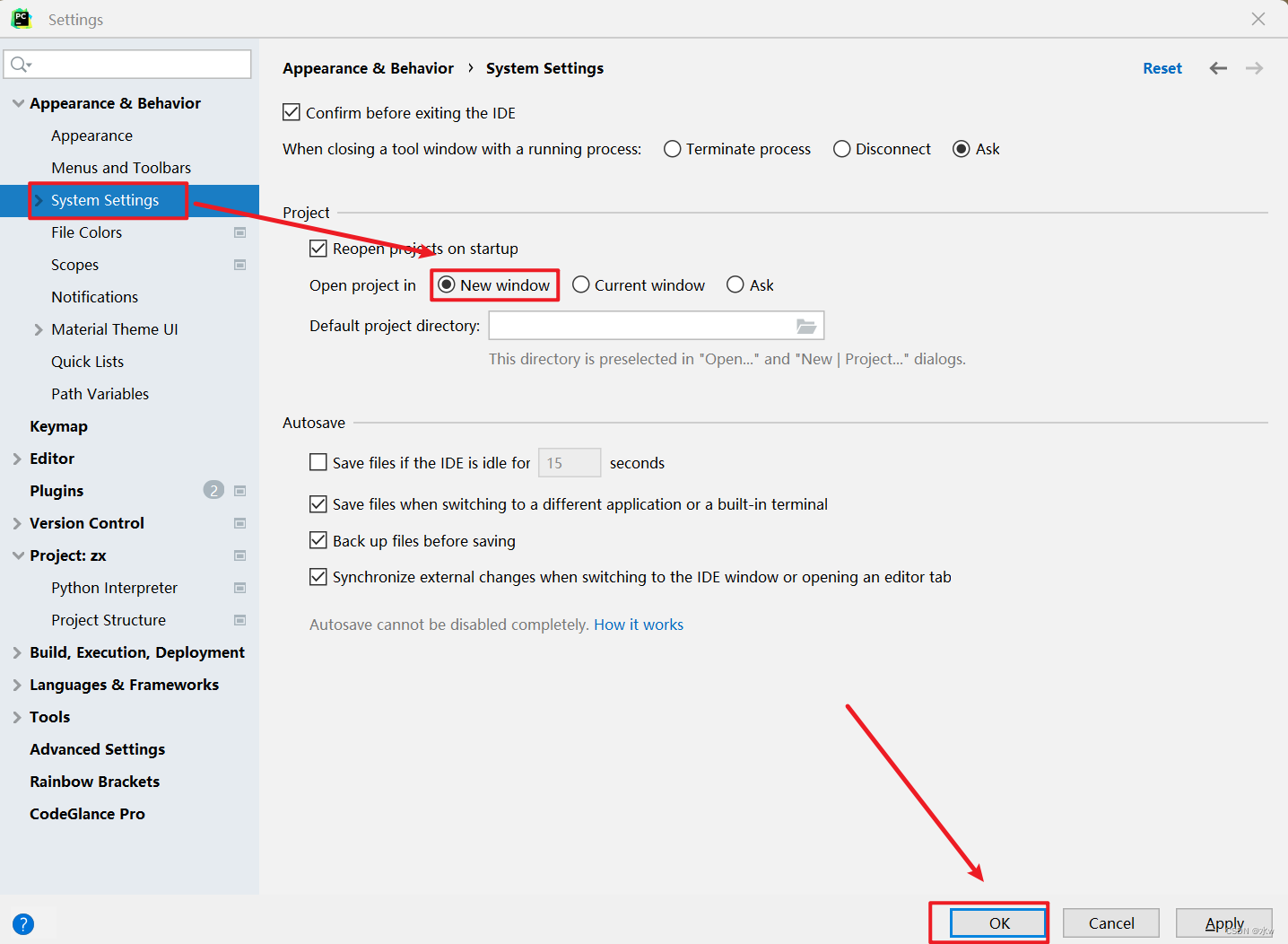The width and height of the screenshot is (1288, 944).
Task: Collapse the Project: zx section
Action: click(18, 555)
